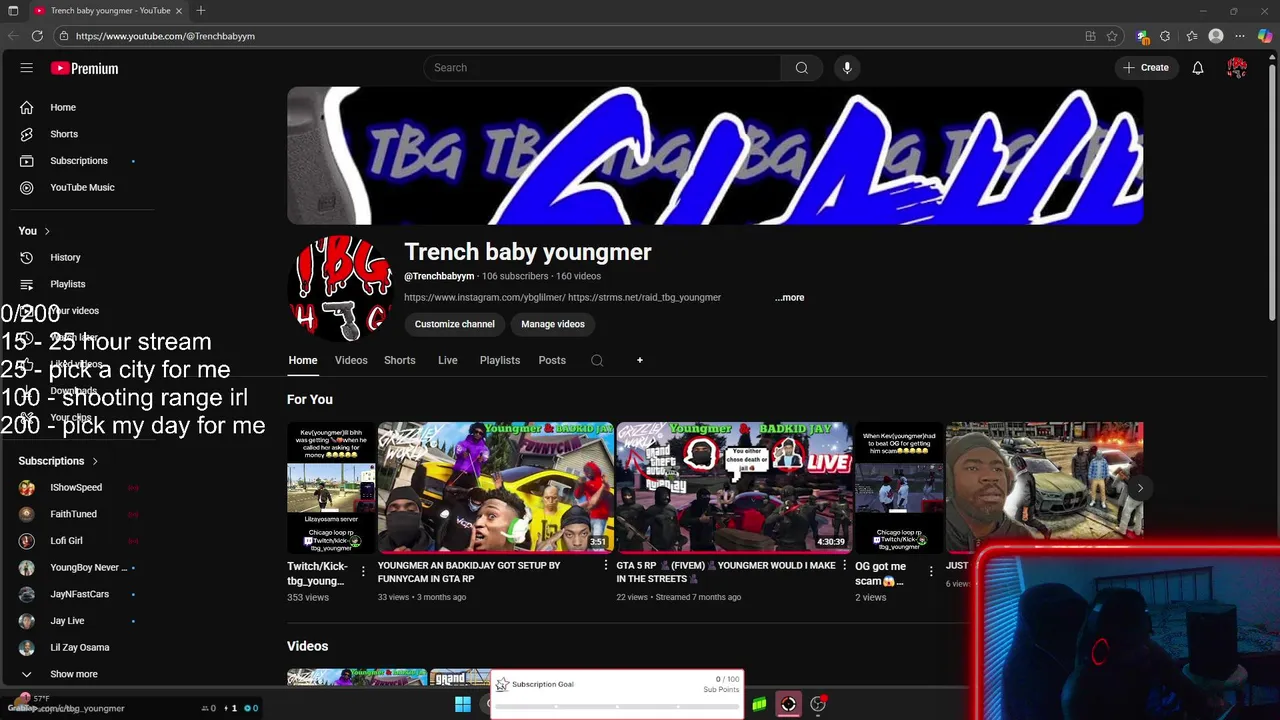Image resolution: width=1280 pixels, height=720 pixels.
Task: Open Twitch/Kick-tbg_young short thumbnail
Action: pos(331,487)
